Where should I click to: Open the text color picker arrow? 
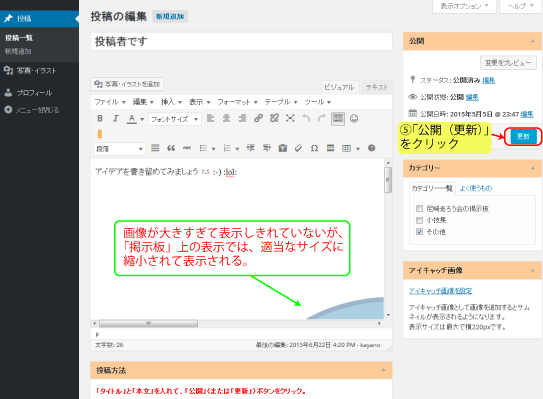click(x=142, y=119)
